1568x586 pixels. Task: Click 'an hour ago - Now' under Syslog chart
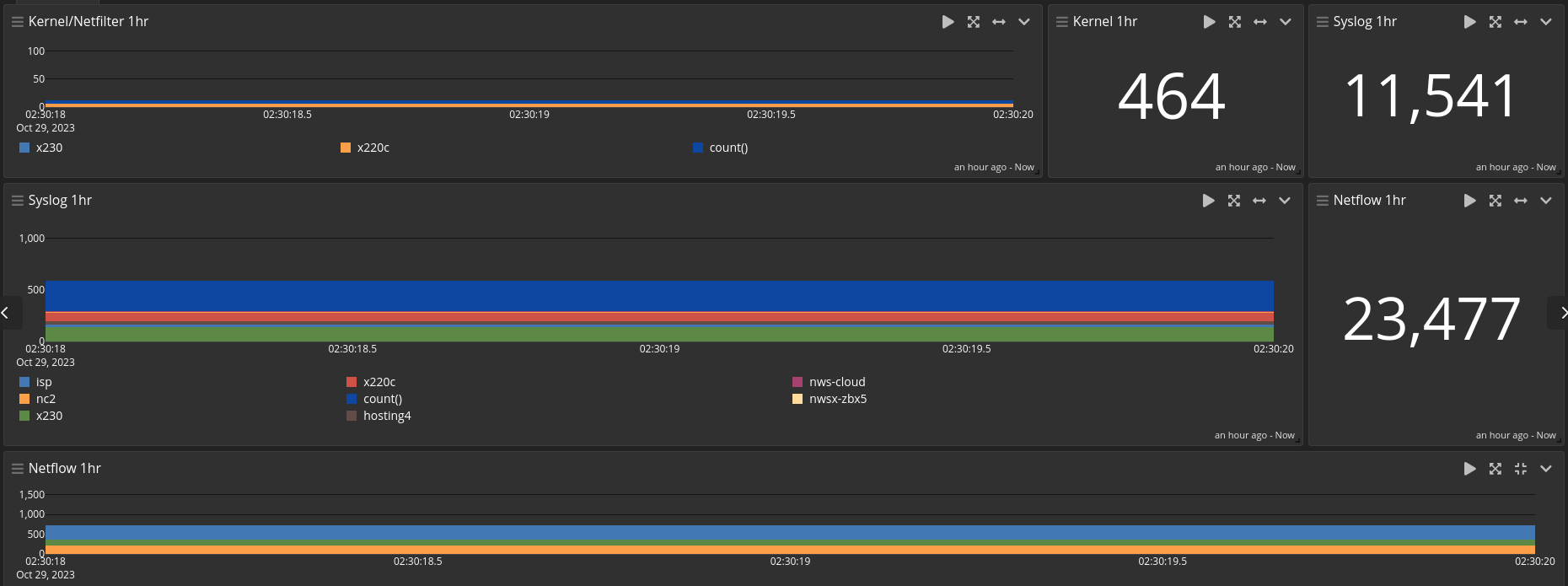(1254, 435)
